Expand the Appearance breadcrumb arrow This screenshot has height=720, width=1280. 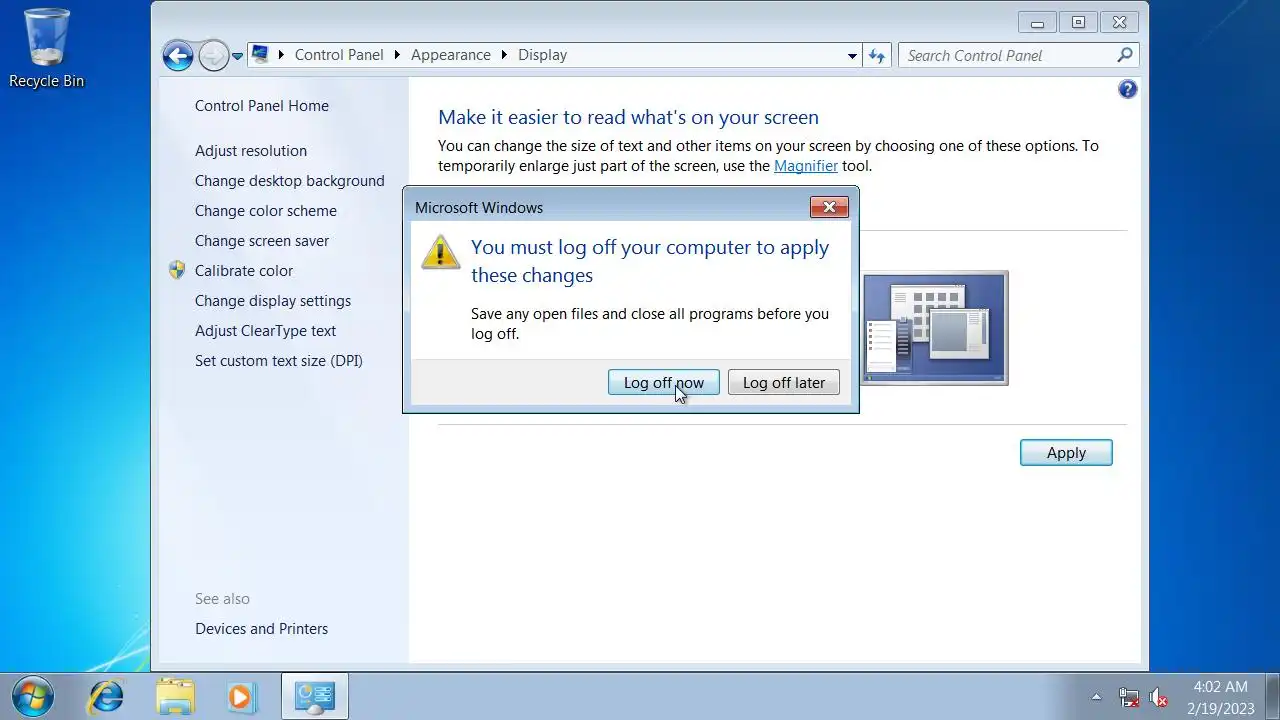click(x=504, y=55)
